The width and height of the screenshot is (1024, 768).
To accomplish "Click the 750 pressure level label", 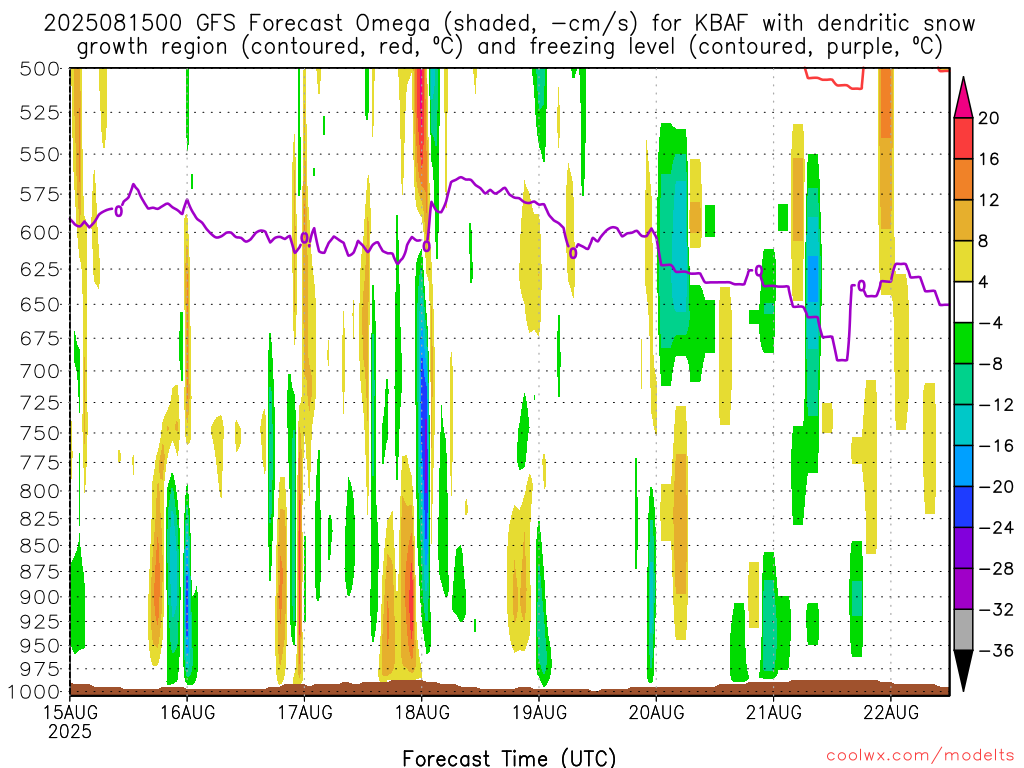I will pos(40,433).
